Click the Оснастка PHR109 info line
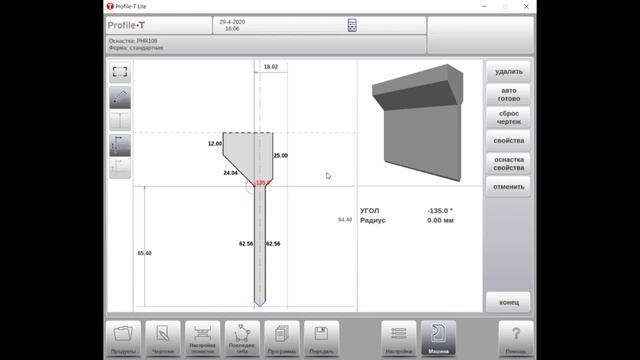640x360 pixels. (133, 41)
